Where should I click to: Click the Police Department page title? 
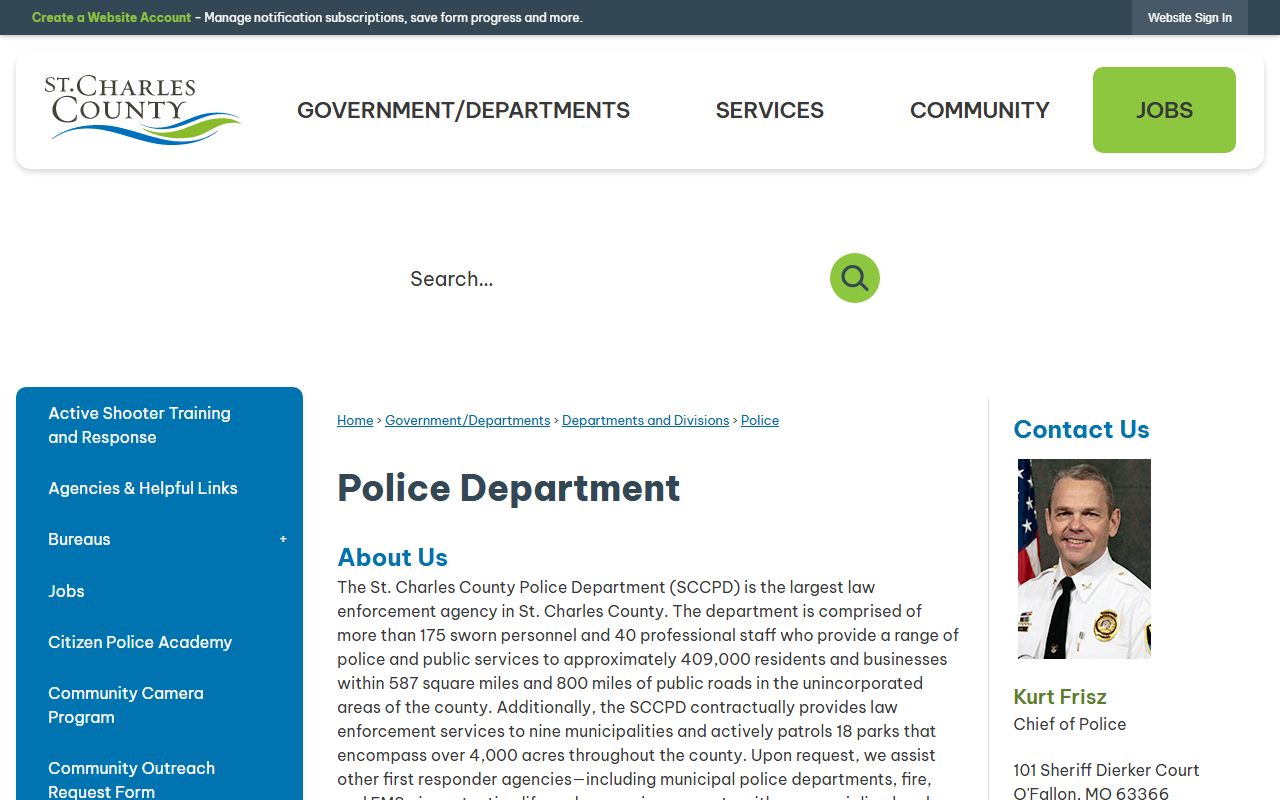point(509,488)
